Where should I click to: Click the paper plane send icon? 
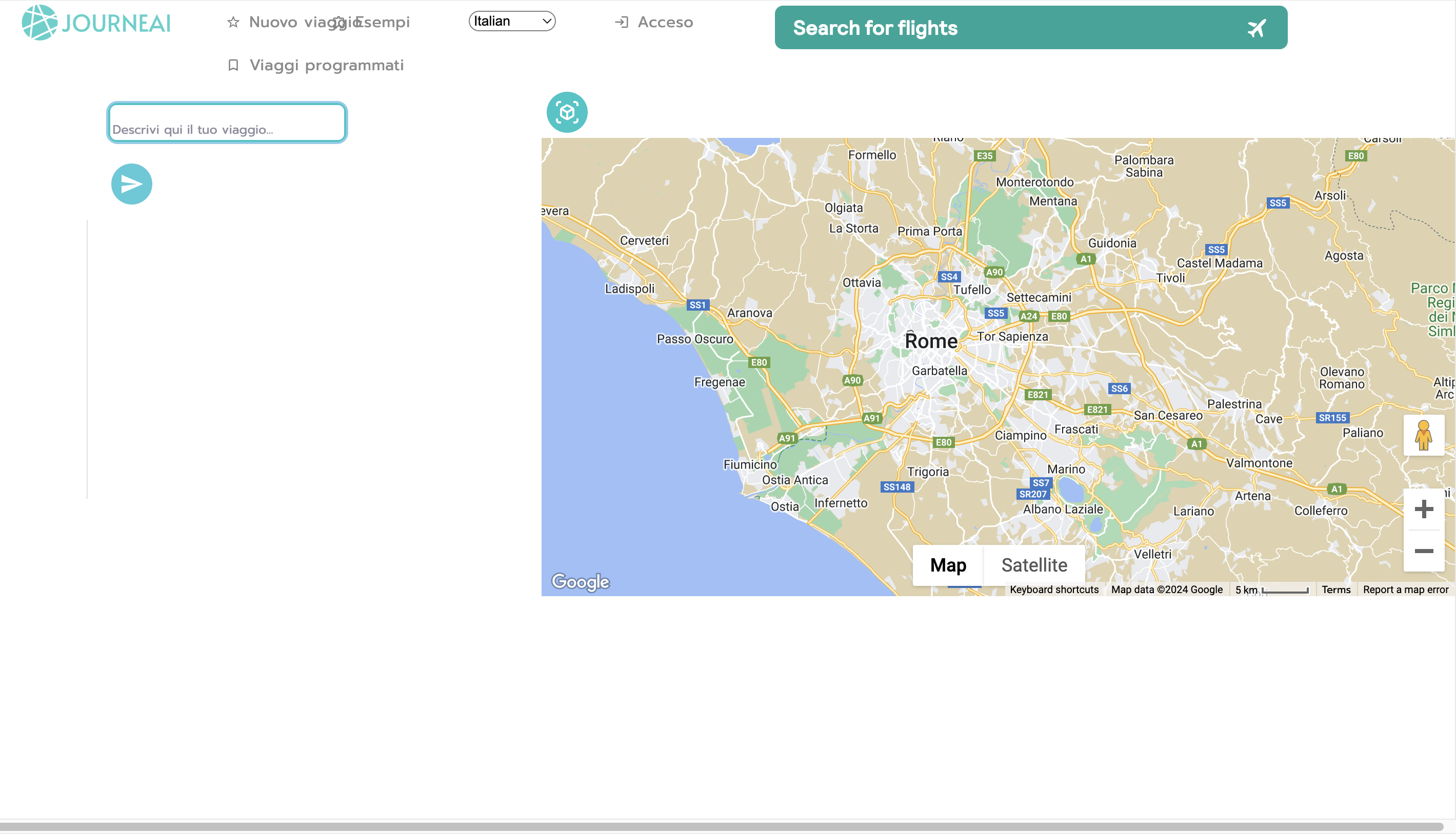point(131,184)
